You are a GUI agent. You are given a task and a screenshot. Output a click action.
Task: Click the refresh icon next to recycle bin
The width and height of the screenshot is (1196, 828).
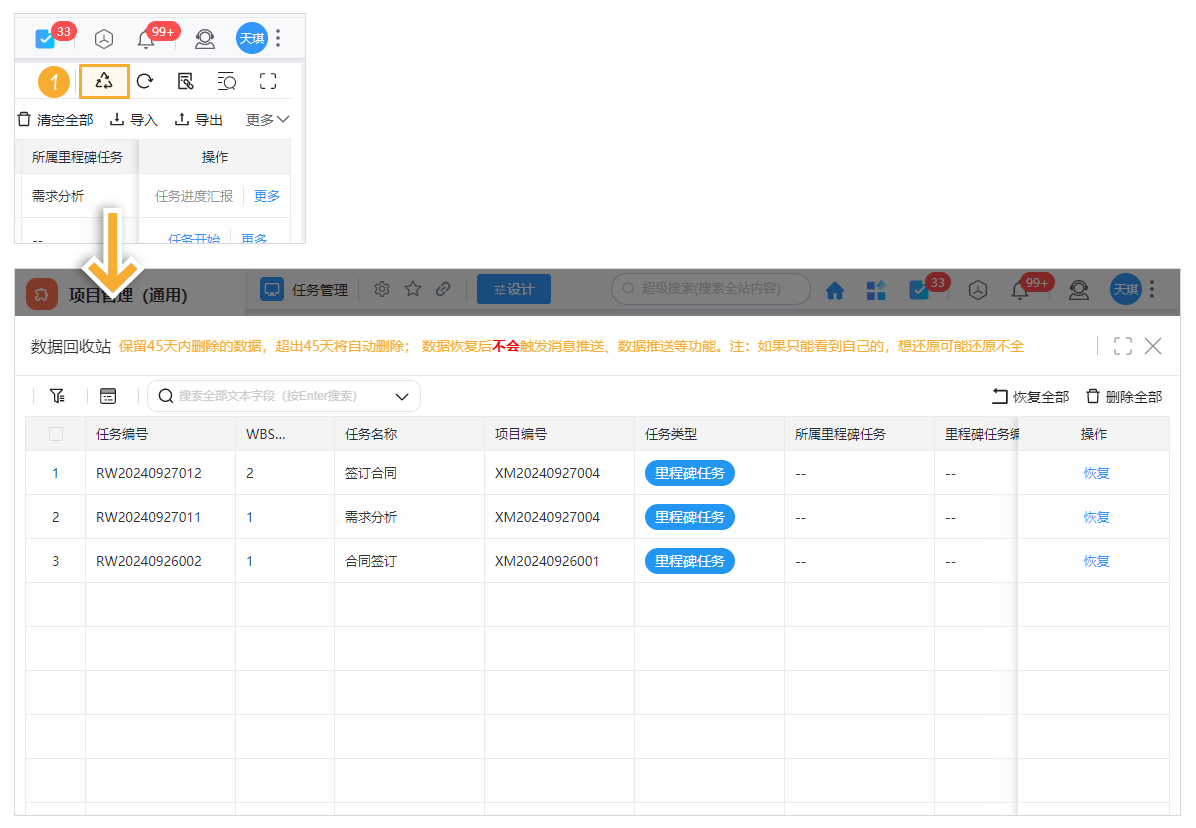pyautogui.click(x=145, y=82)
